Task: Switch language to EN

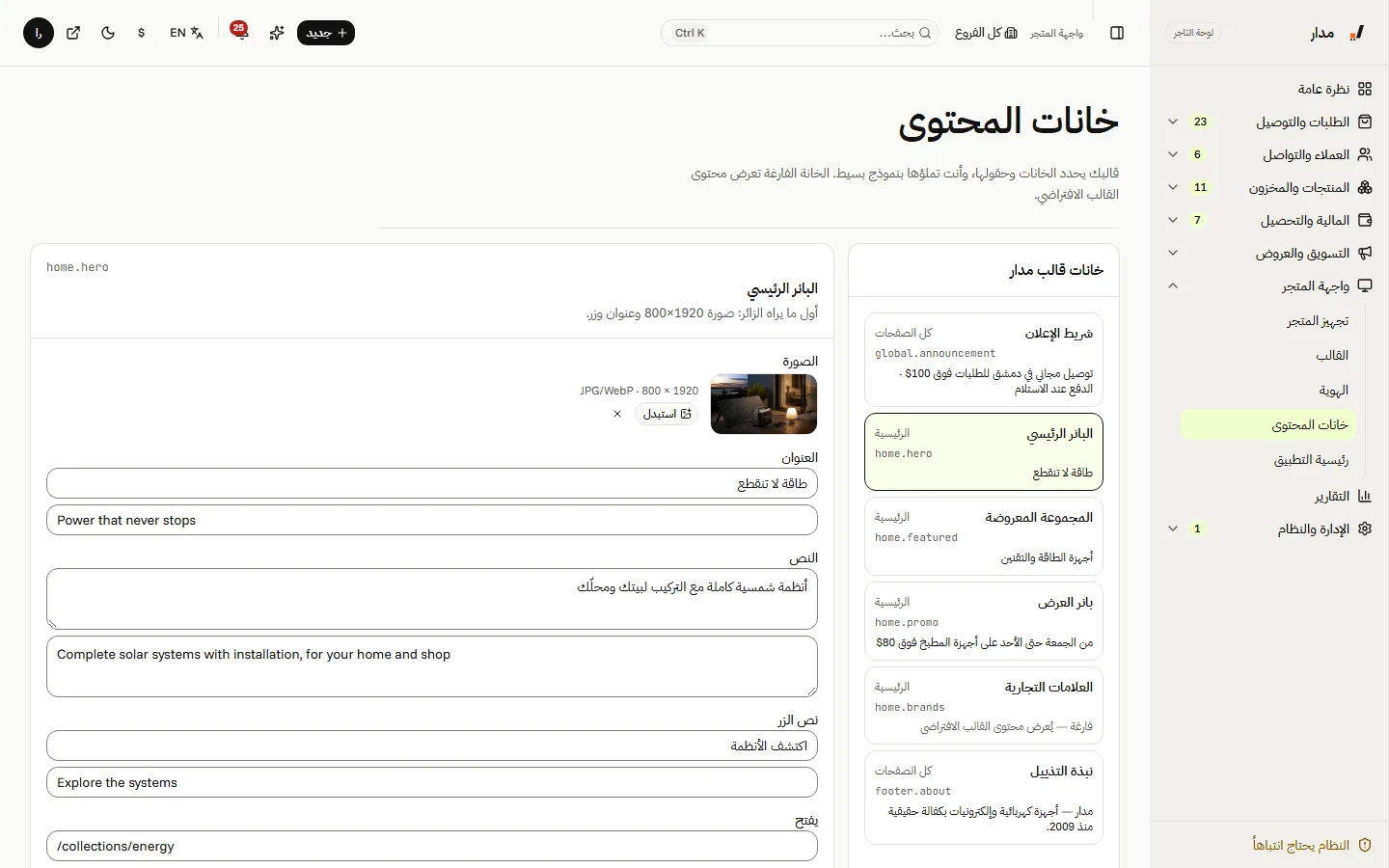Action: coord(186,33)
